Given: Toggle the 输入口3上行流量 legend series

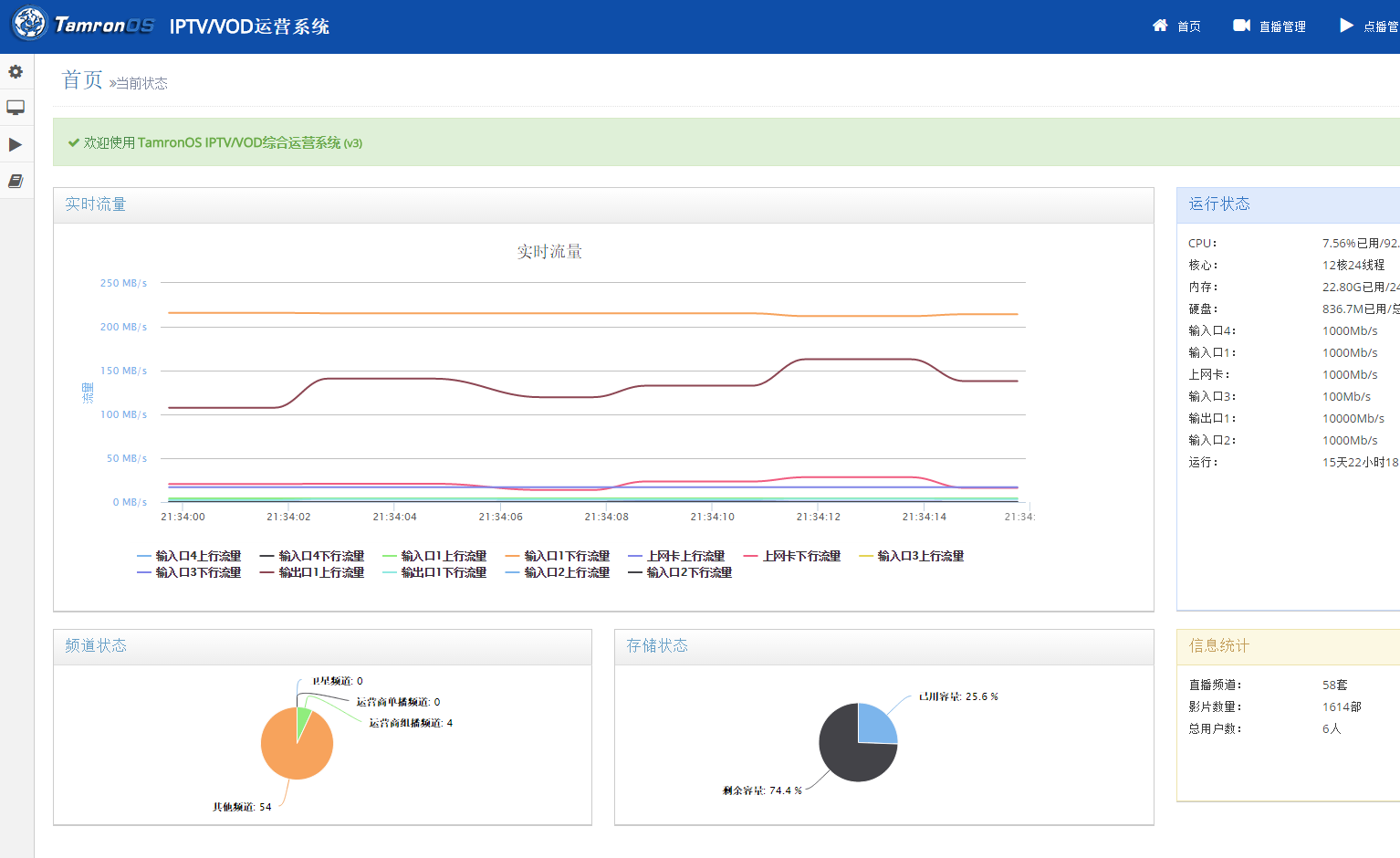Looking at the screenshot, I should [x=912, y=556].
